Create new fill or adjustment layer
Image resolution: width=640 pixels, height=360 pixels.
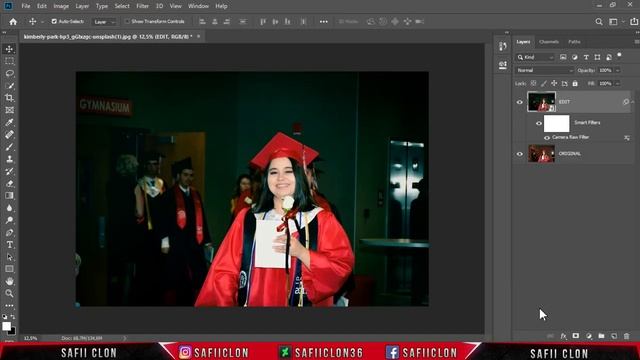589,336
